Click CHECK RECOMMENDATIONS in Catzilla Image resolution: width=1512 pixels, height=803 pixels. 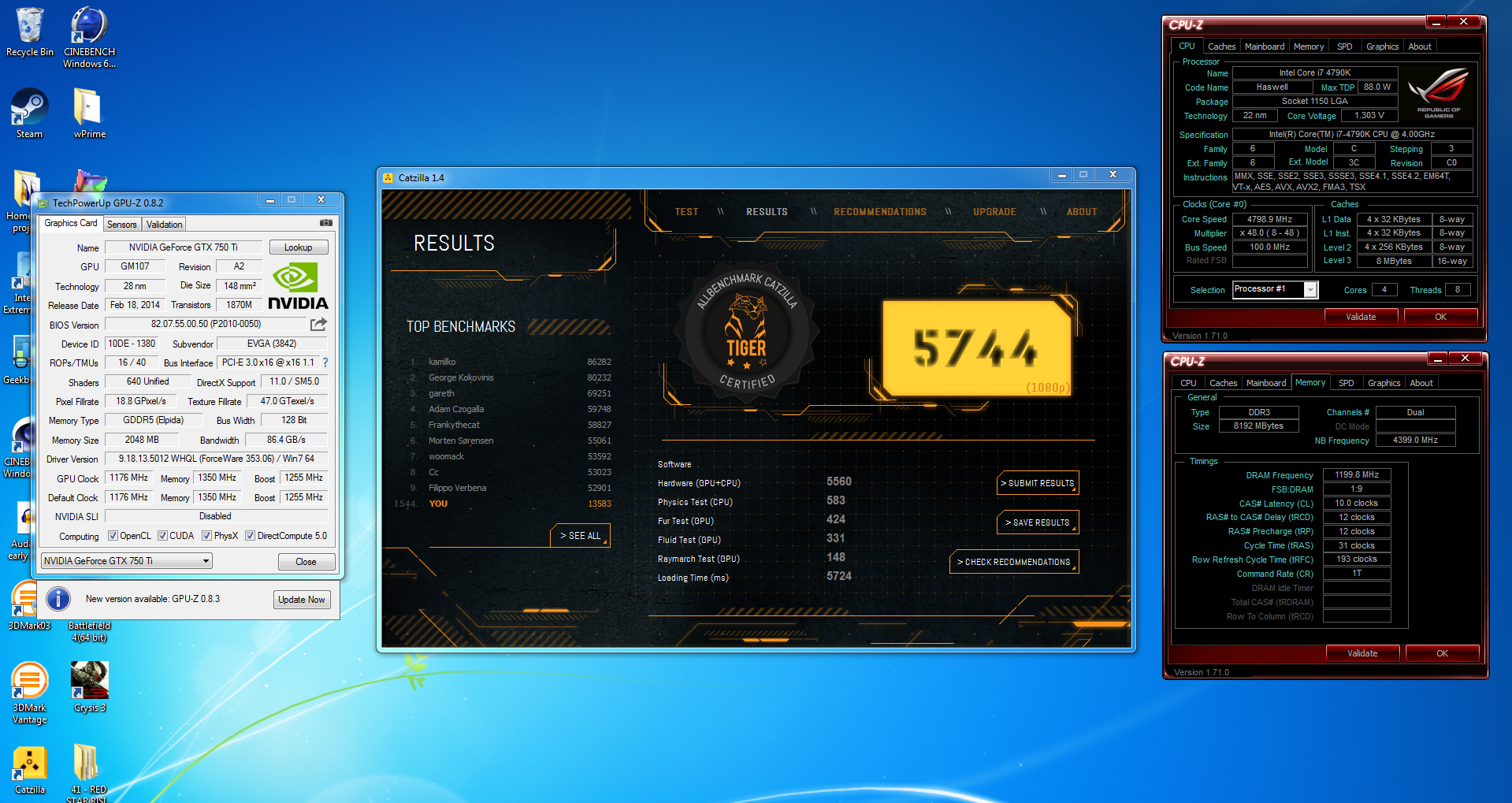pyautogui.click(x=1014, y=562)
